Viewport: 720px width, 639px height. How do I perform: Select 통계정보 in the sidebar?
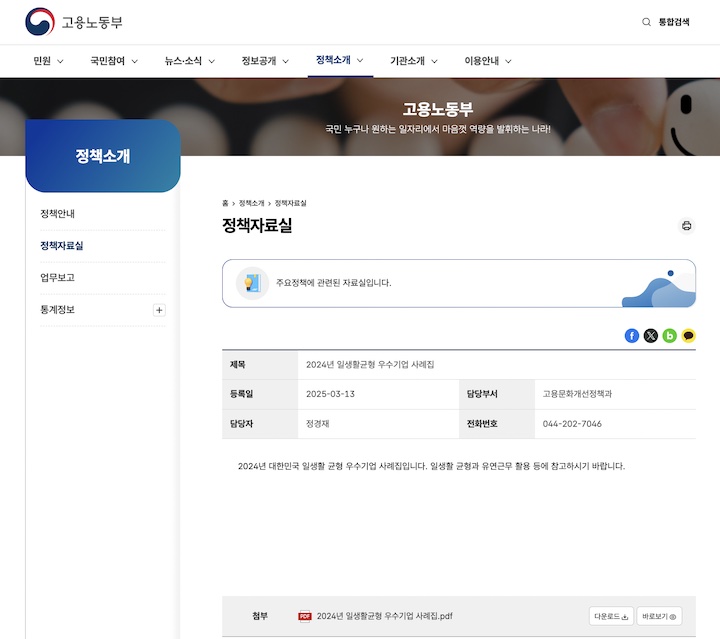point(57,309)
